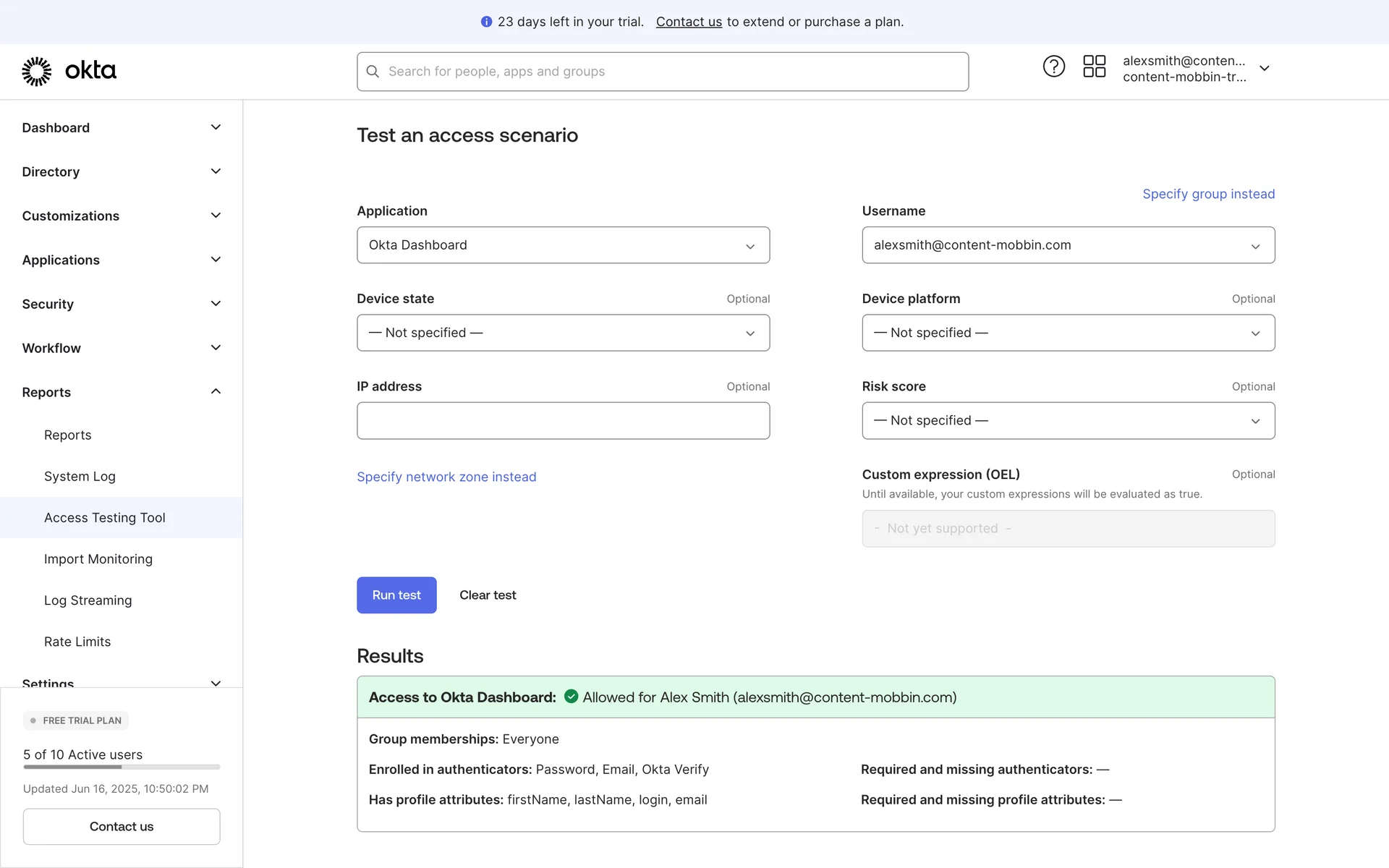Click the IP address input field

tap(562, 420)
